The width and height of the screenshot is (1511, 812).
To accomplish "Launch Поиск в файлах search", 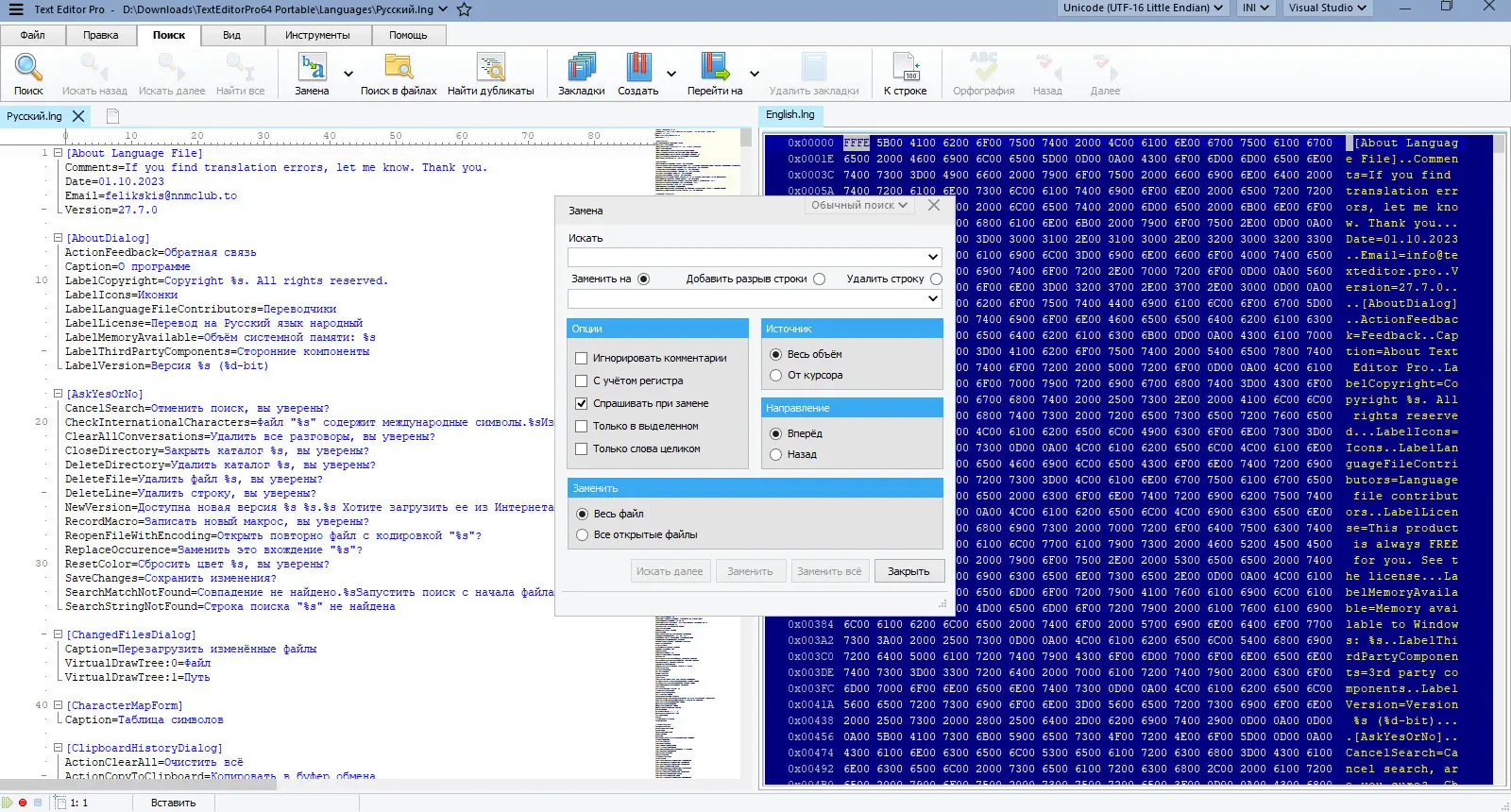I will coord(399,68).
